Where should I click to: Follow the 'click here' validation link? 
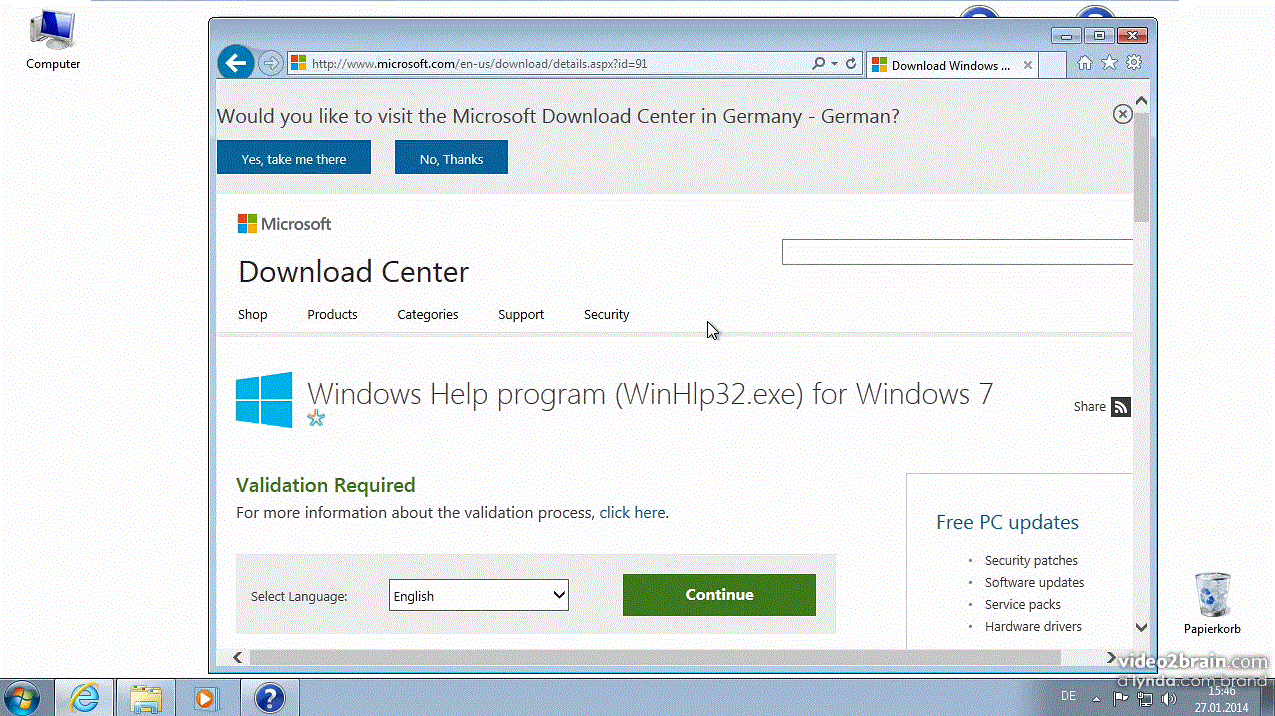(x=632, y=512)
